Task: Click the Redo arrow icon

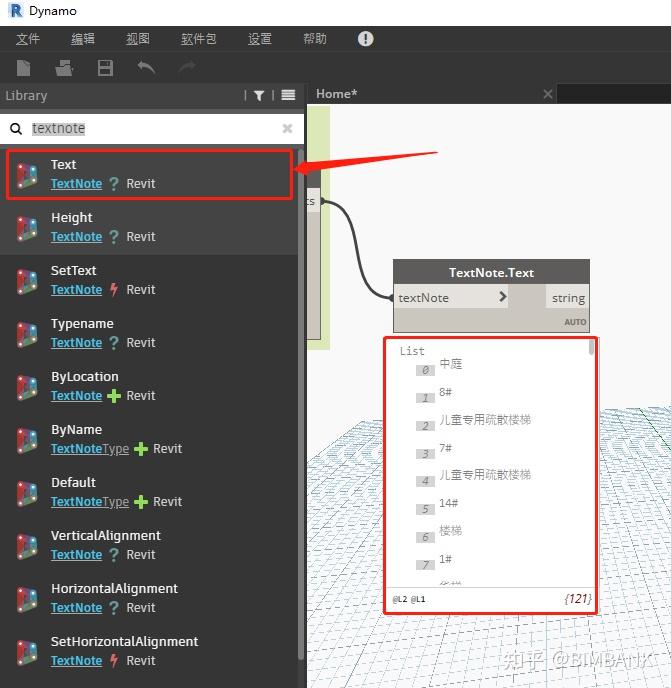Action: tap(187, 68)
